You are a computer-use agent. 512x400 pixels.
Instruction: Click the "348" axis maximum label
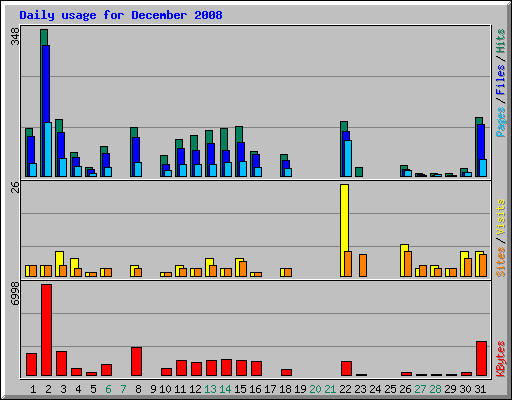(x=15, y=36)
